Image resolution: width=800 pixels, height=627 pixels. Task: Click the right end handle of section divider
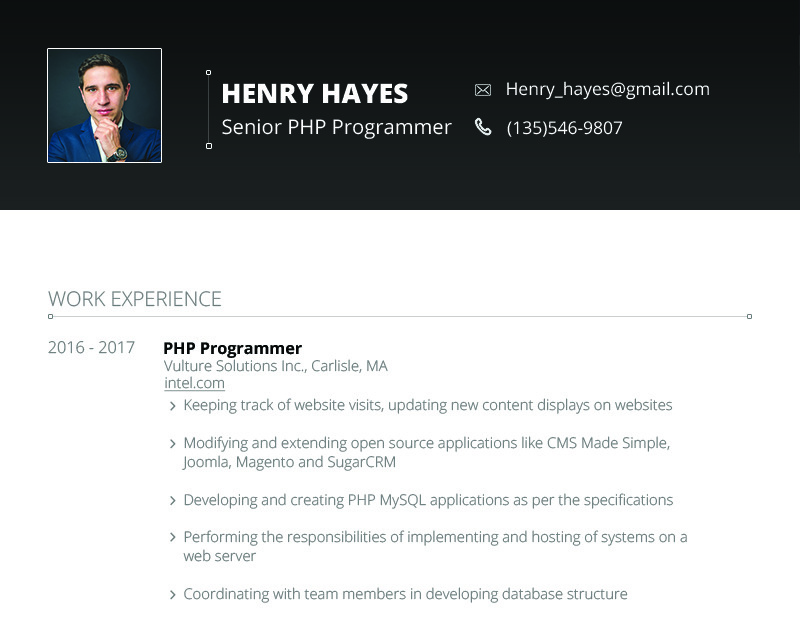tap(749, 317)
